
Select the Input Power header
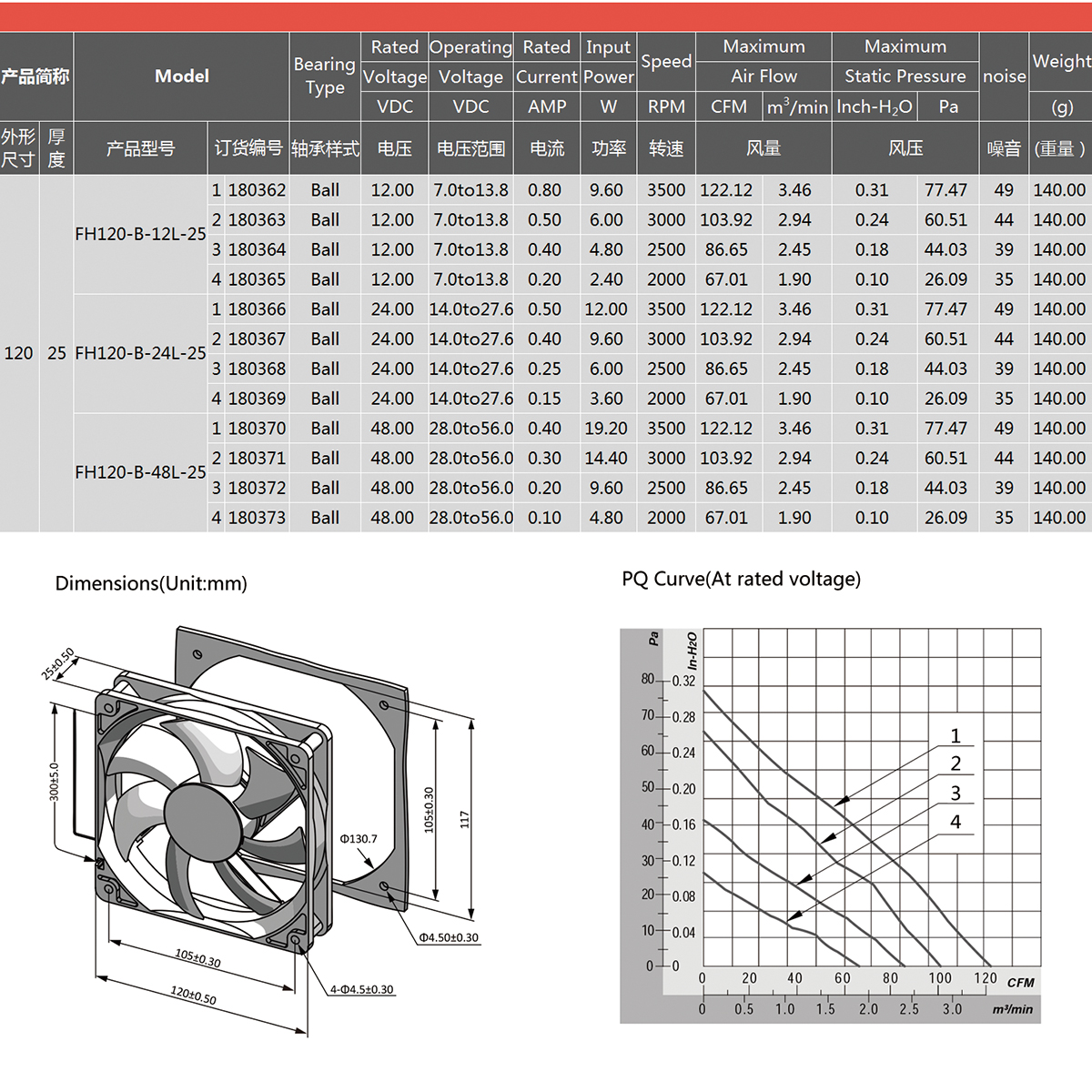click(609, 62)
